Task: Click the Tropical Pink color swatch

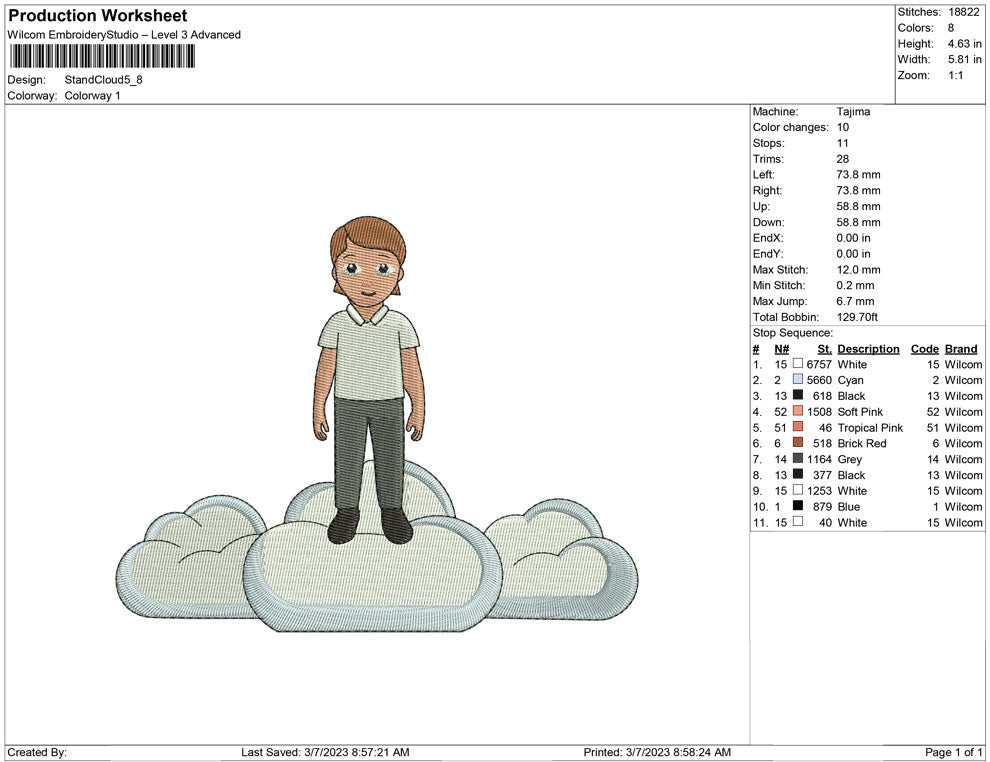Action: (x=797, y=428)
